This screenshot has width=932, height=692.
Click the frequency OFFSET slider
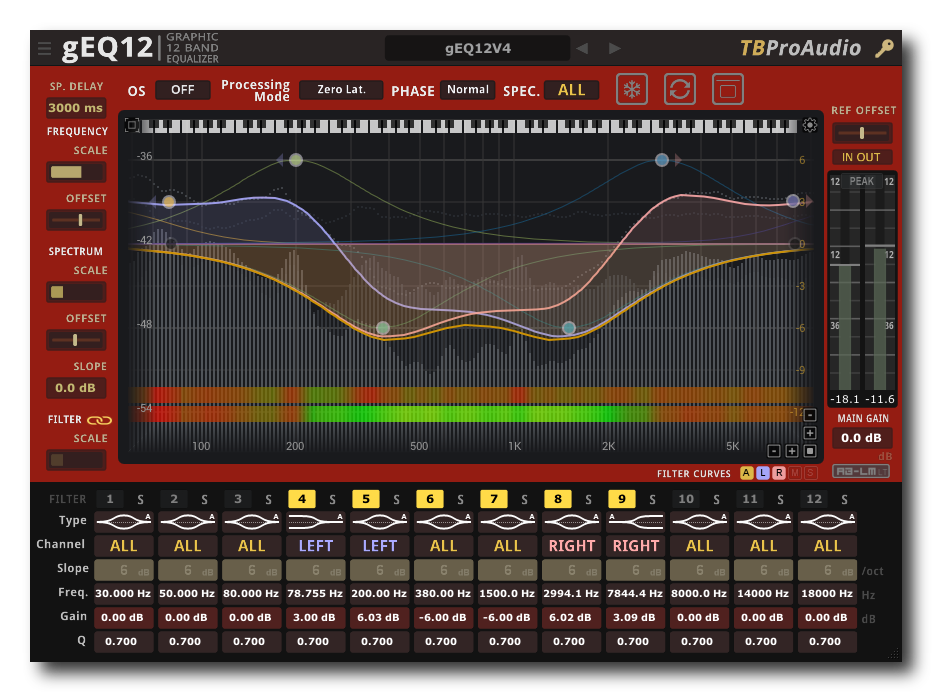76,221
